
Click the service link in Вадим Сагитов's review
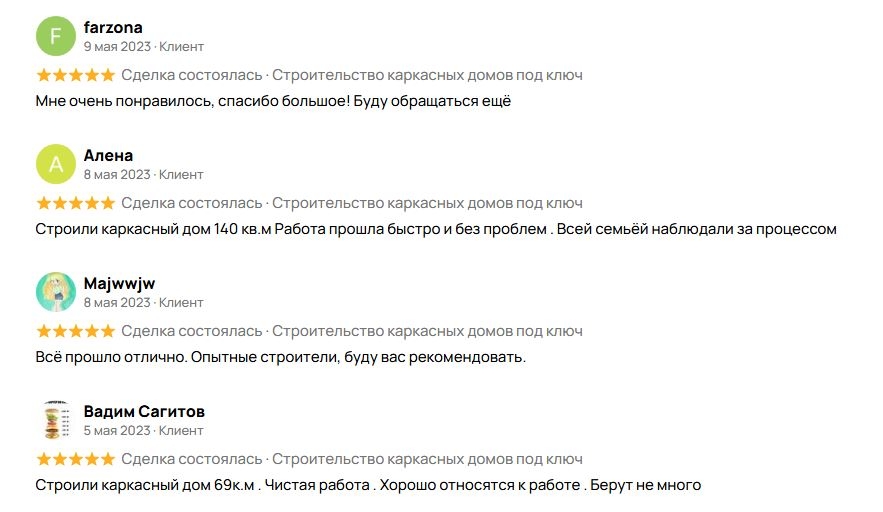[427, 459]
